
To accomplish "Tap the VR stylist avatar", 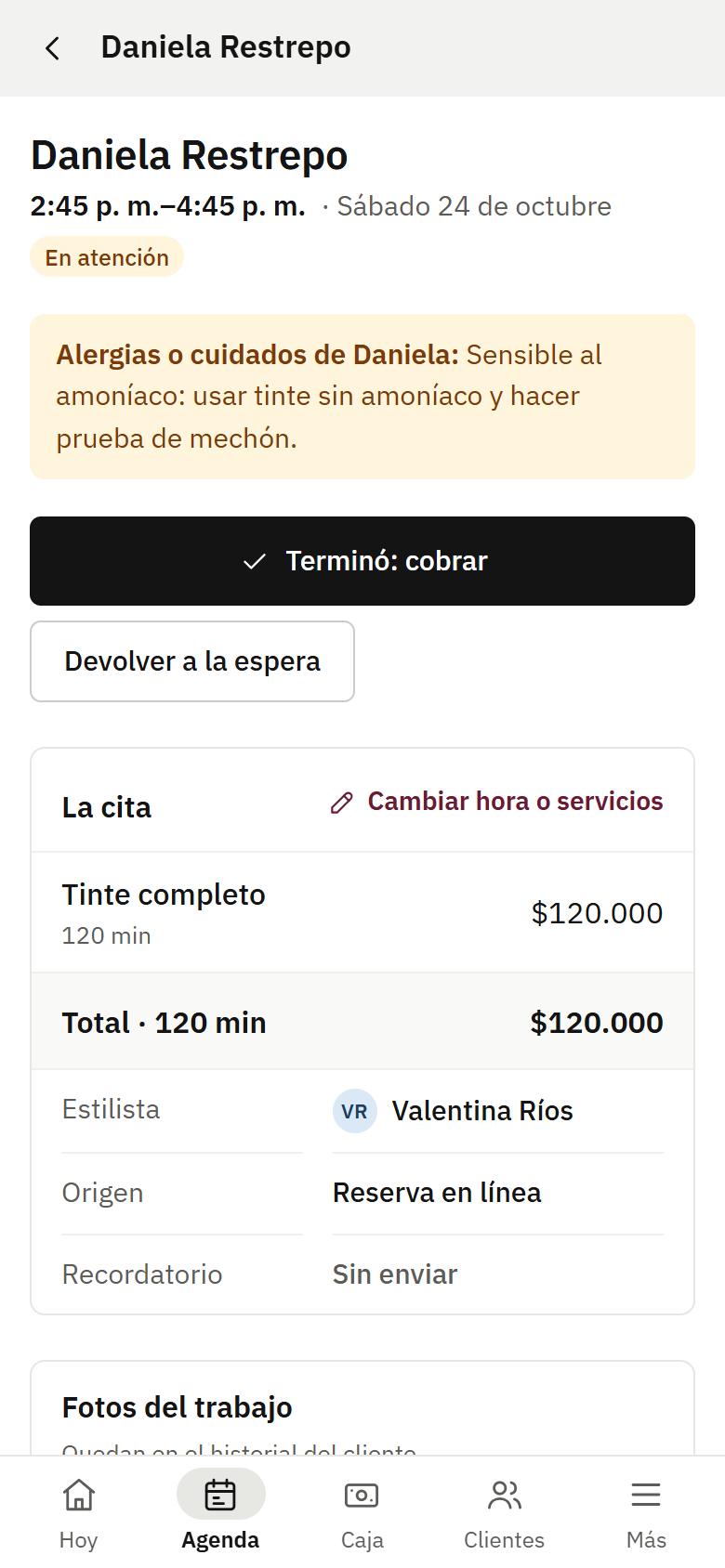I will [354, 1111].
